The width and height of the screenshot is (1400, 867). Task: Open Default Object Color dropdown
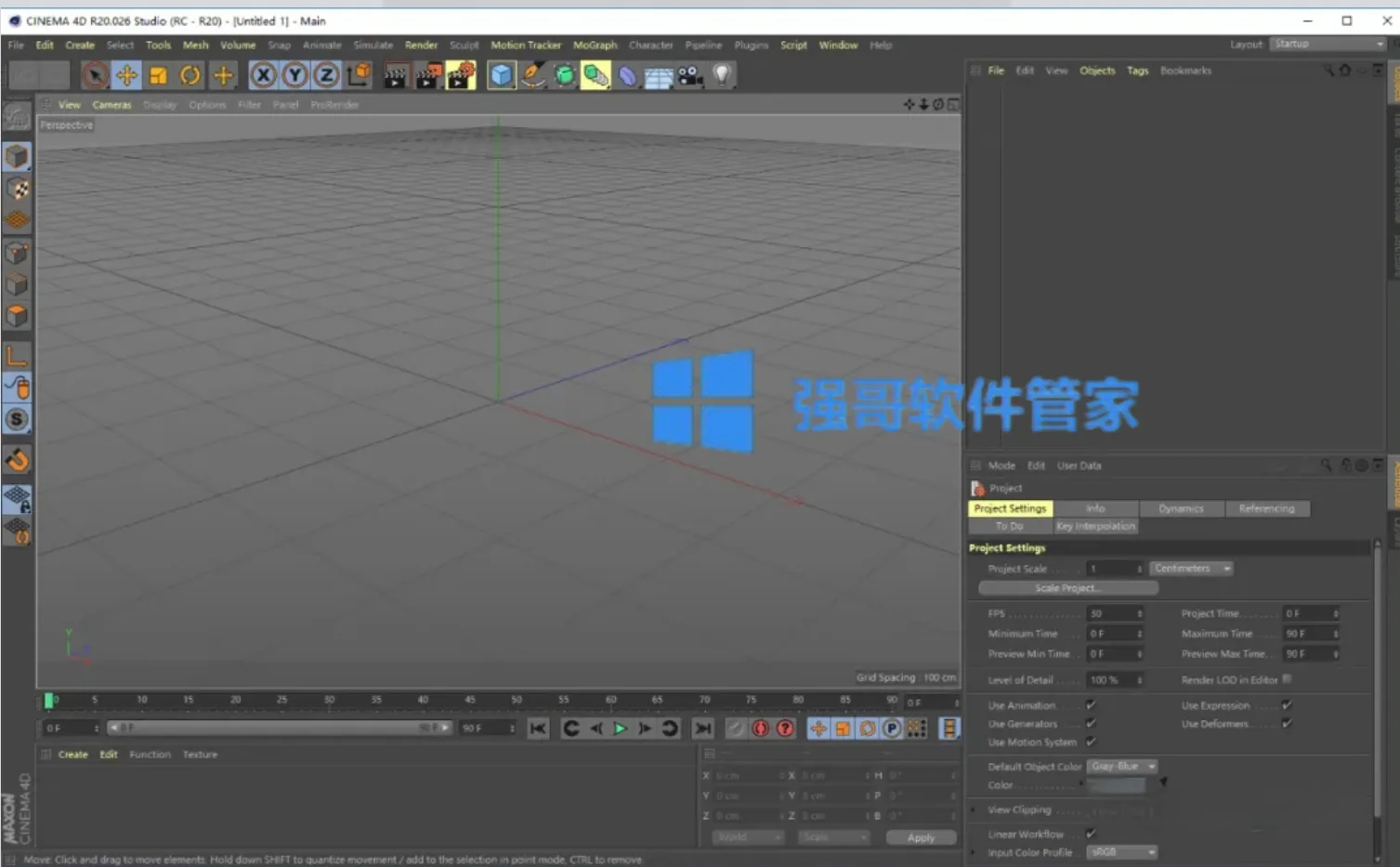coord(1122,767)
